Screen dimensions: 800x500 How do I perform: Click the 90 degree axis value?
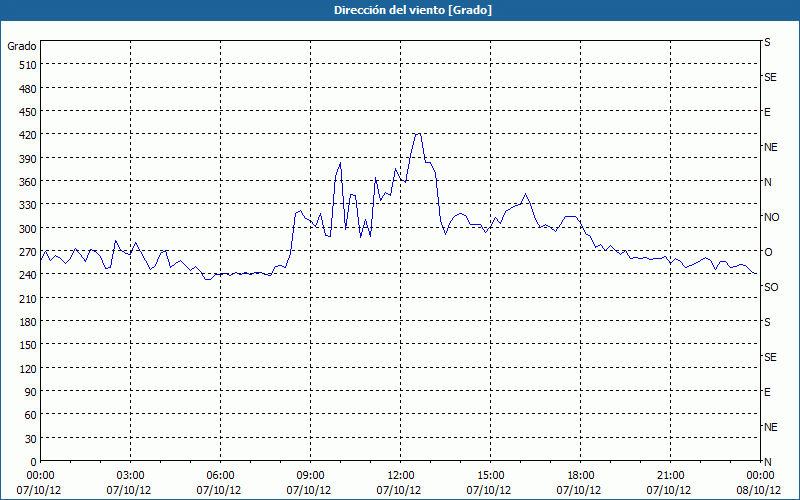click(31, 392)
